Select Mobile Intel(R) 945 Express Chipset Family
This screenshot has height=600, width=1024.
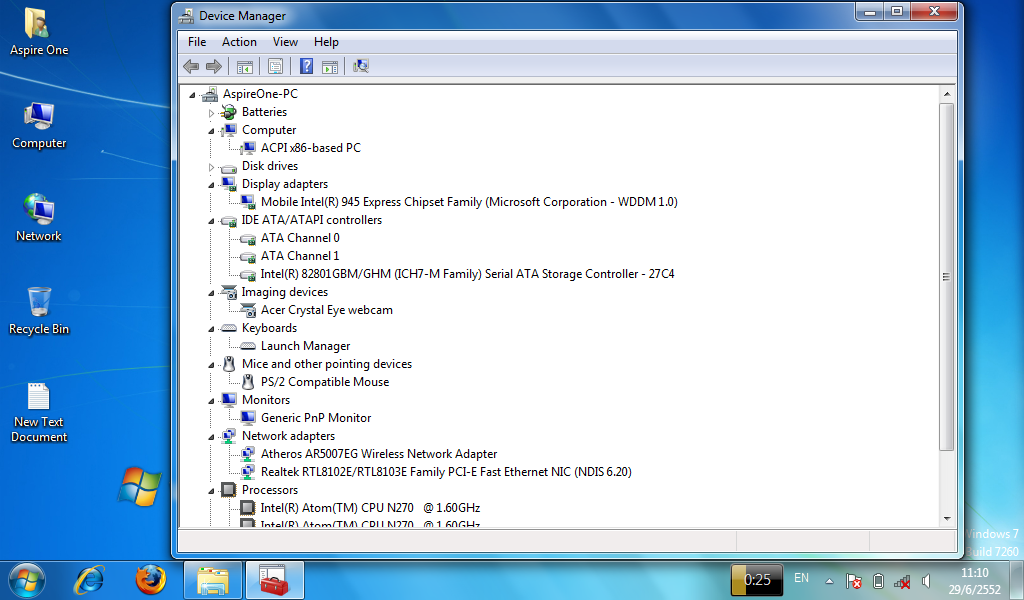tap(469, 202)
